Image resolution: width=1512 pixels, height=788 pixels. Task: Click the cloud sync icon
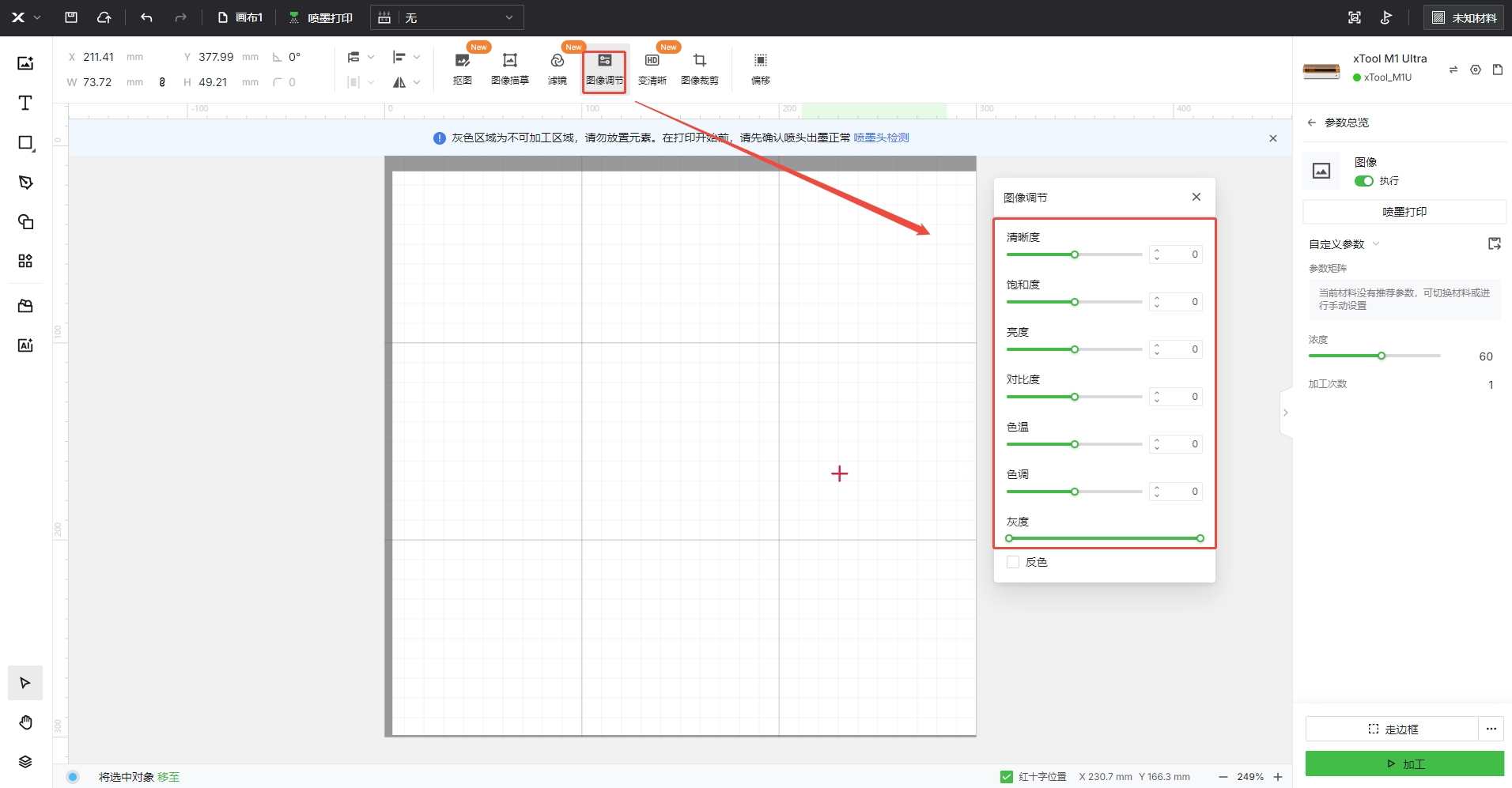104,17
